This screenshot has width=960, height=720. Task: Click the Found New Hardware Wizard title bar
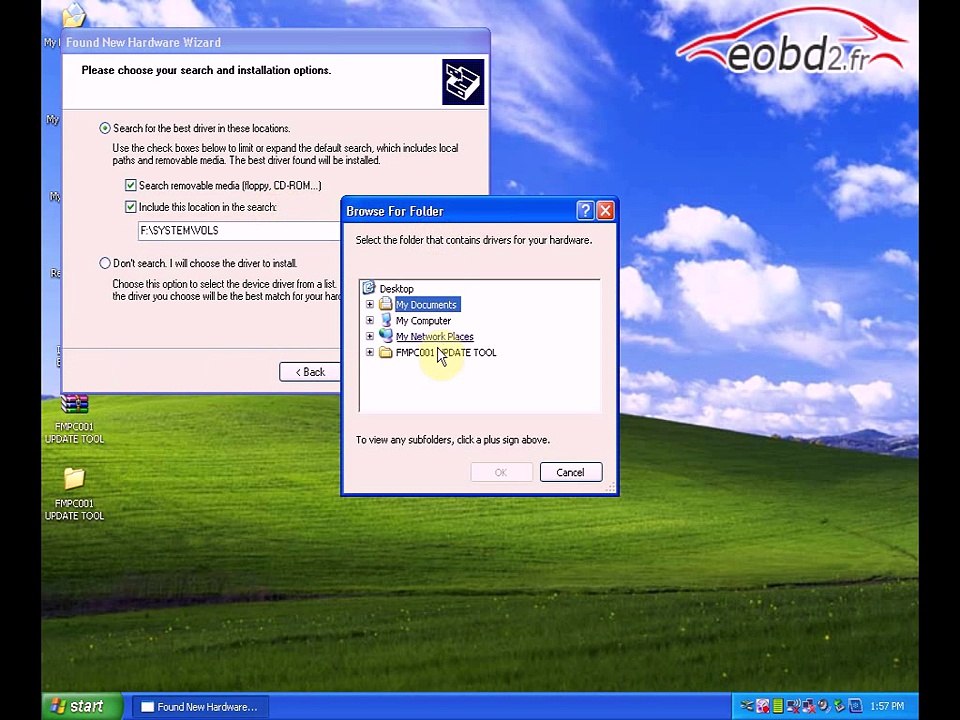click(x=276, y=42)
